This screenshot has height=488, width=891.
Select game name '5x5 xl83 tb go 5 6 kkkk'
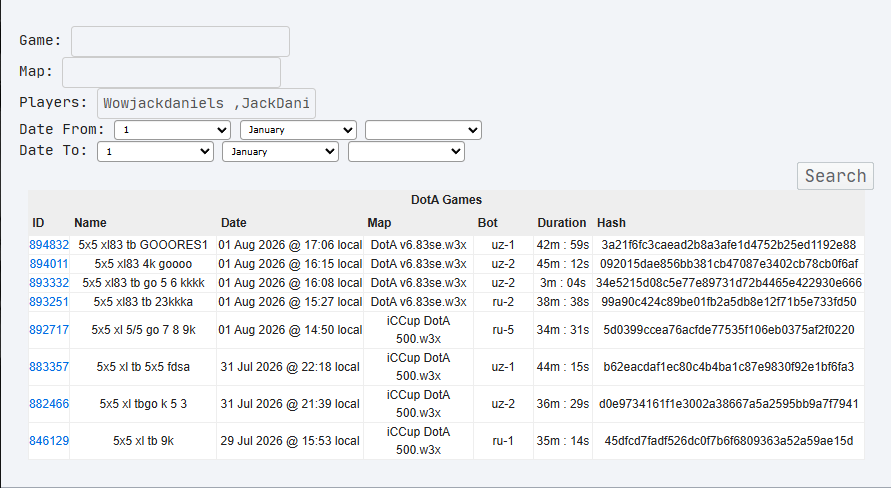click(x=143, y=283)
